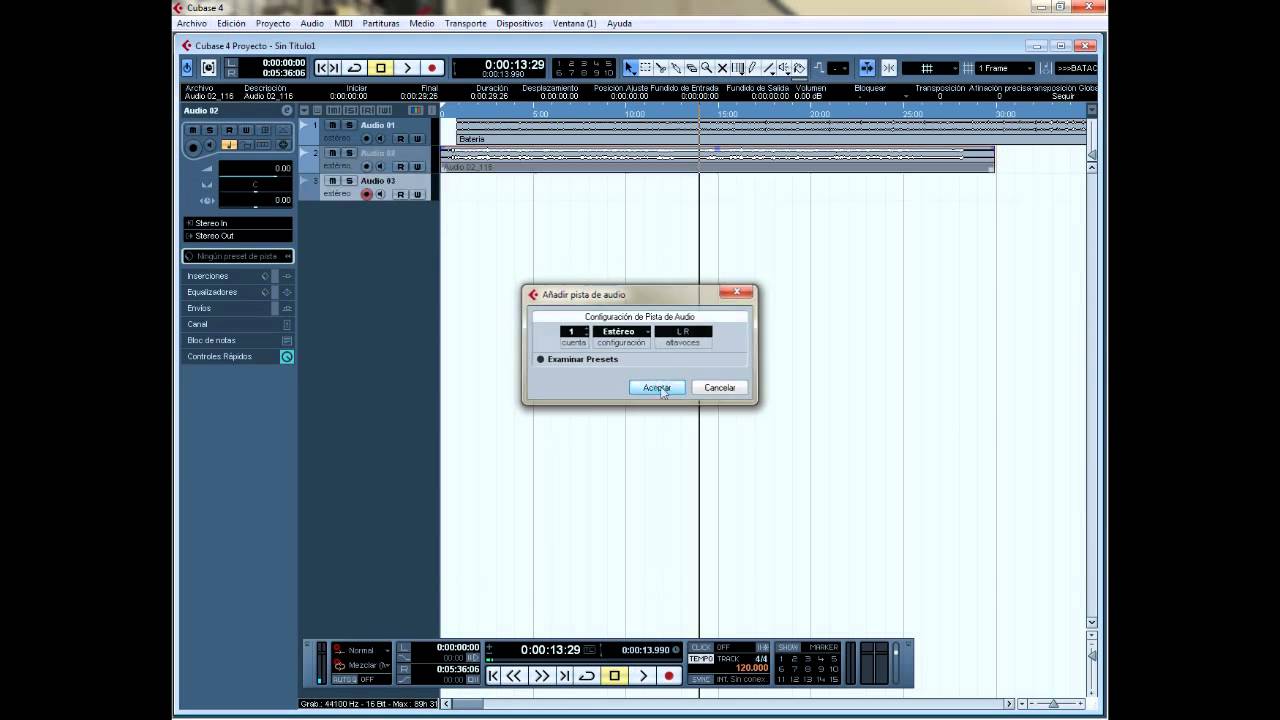Return to project start in transport panel
The height and width of the screenshot is (720, 1280).
coord(493,675)
